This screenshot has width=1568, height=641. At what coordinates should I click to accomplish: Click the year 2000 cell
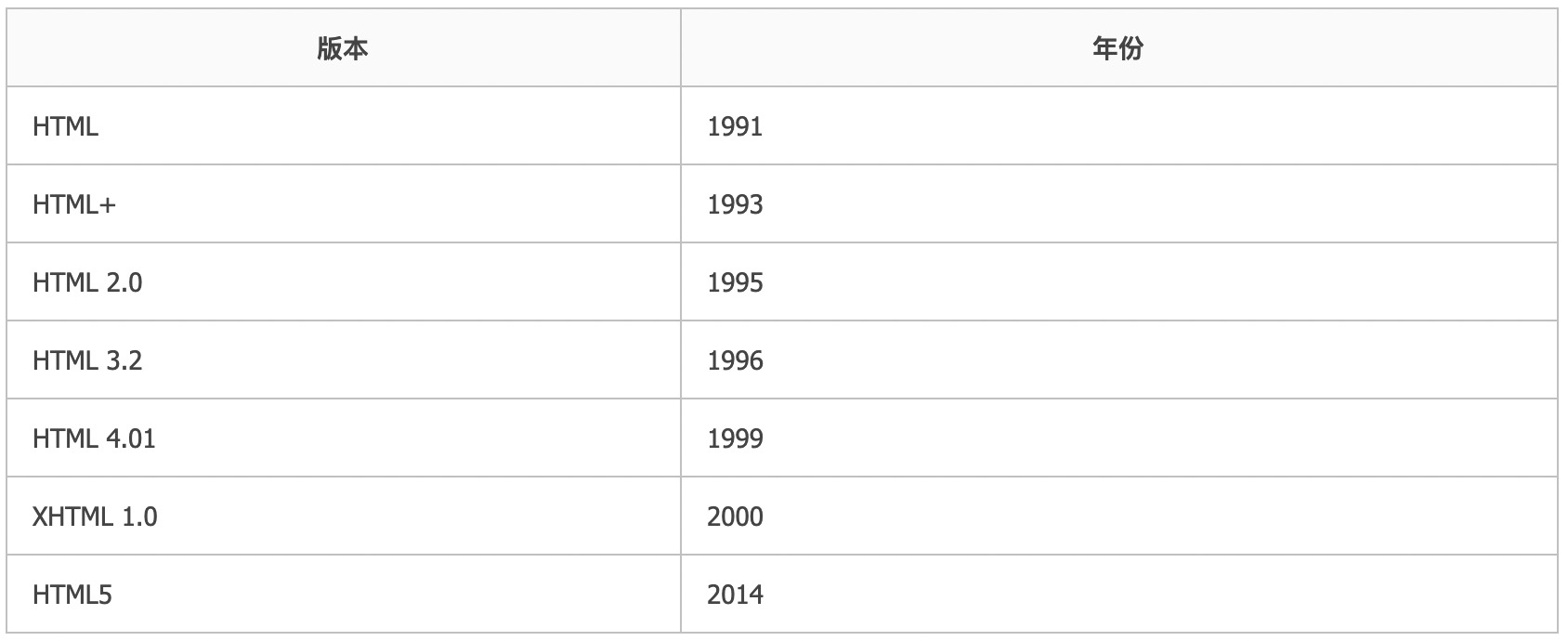1119,517
